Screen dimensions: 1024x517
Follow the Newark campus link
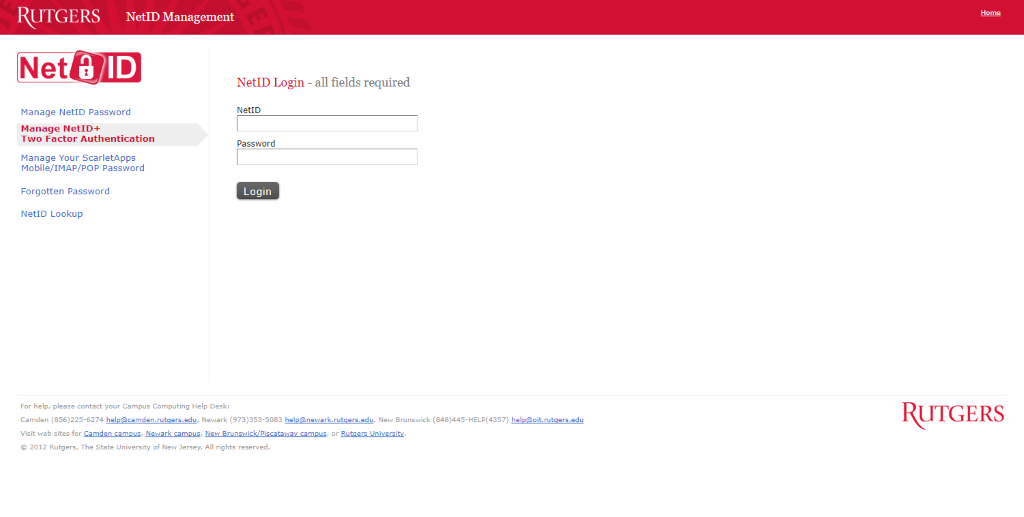click(171, 434)
